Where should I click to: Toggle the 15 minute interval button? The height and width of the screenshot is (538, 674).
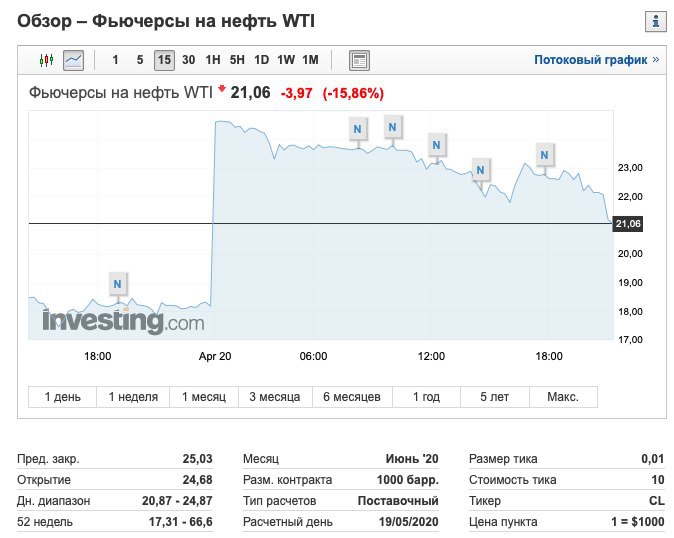coord(164,60)
